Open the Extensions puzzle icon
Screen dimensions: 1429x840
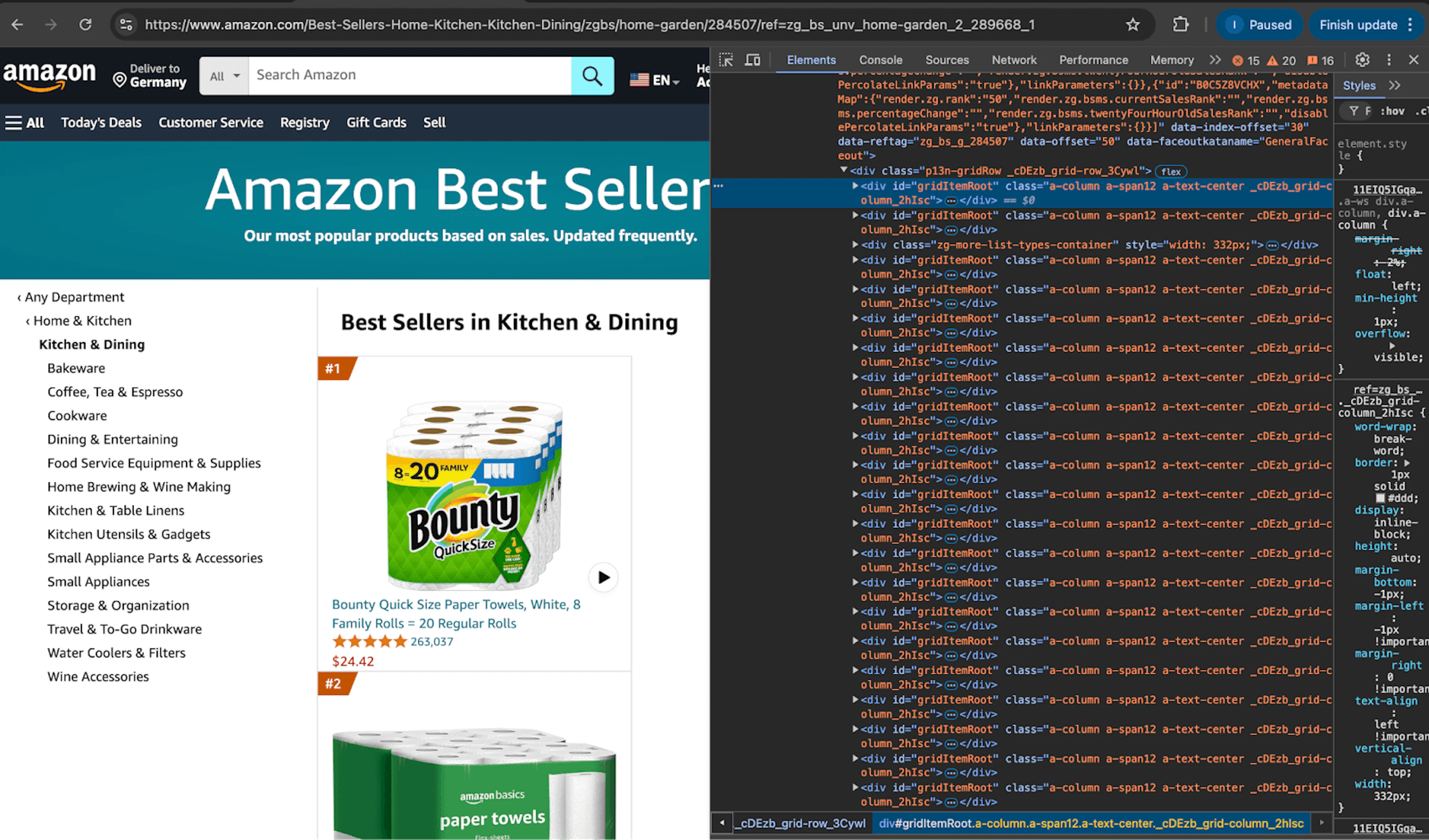(1181, 25)
